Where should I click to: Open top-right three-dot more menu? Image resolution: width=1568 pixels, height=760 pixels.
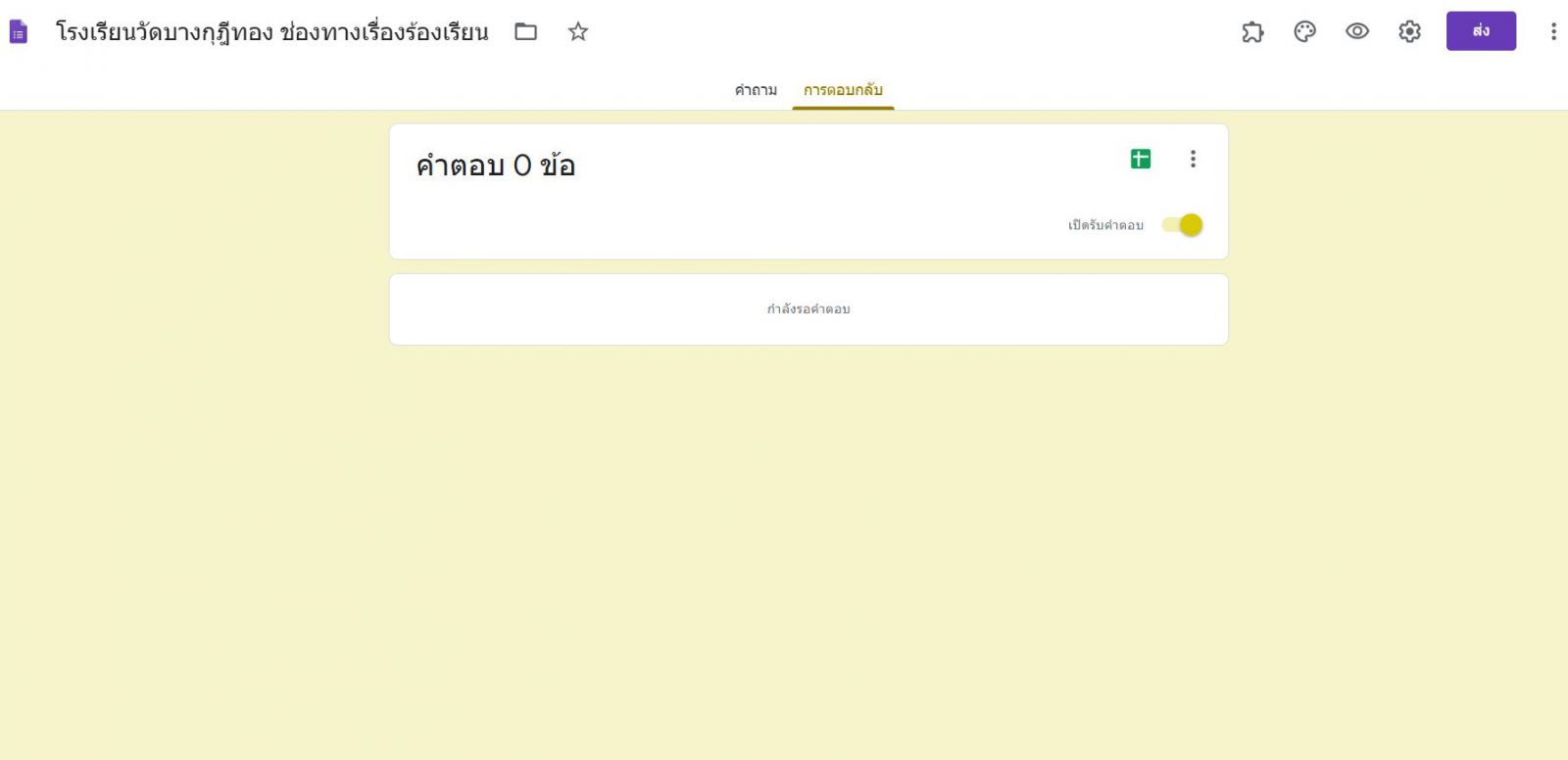coord(1552,31)
